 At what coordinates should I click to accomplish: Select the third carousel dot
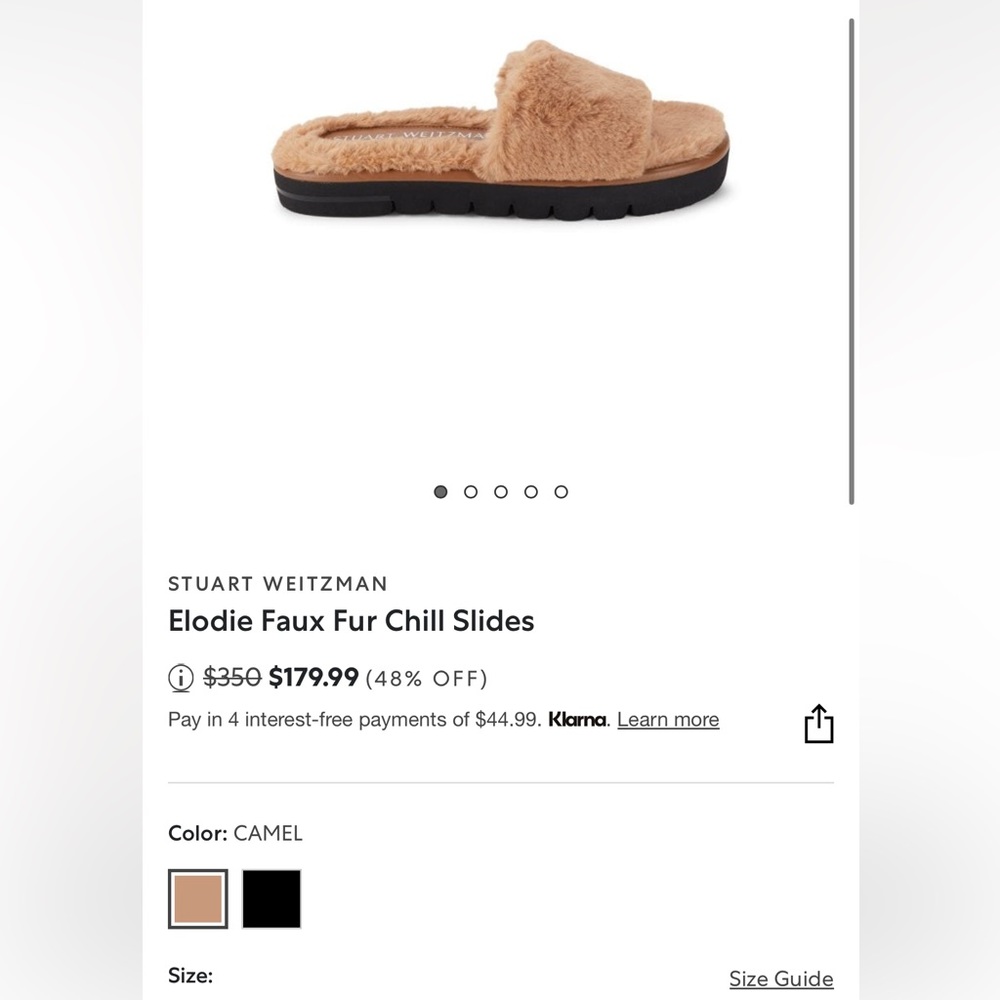(500, 492)
